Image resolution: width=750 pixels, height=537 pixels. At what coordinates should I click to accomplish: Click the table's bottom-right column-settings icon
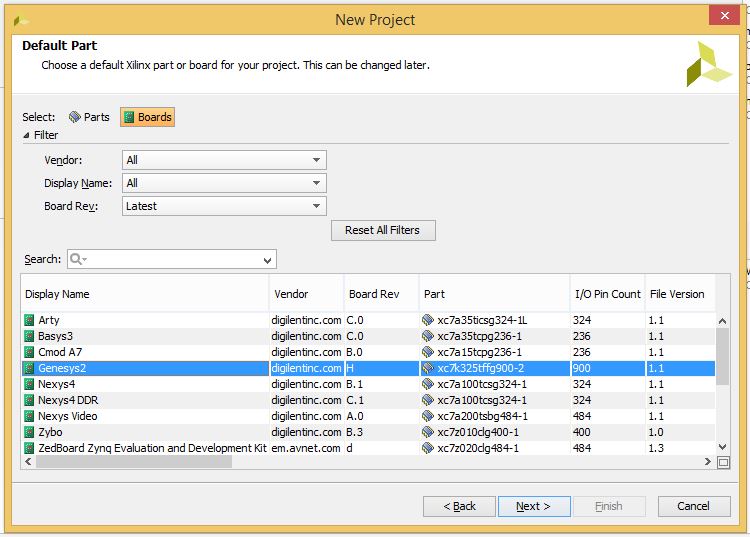tap(723, 462)
